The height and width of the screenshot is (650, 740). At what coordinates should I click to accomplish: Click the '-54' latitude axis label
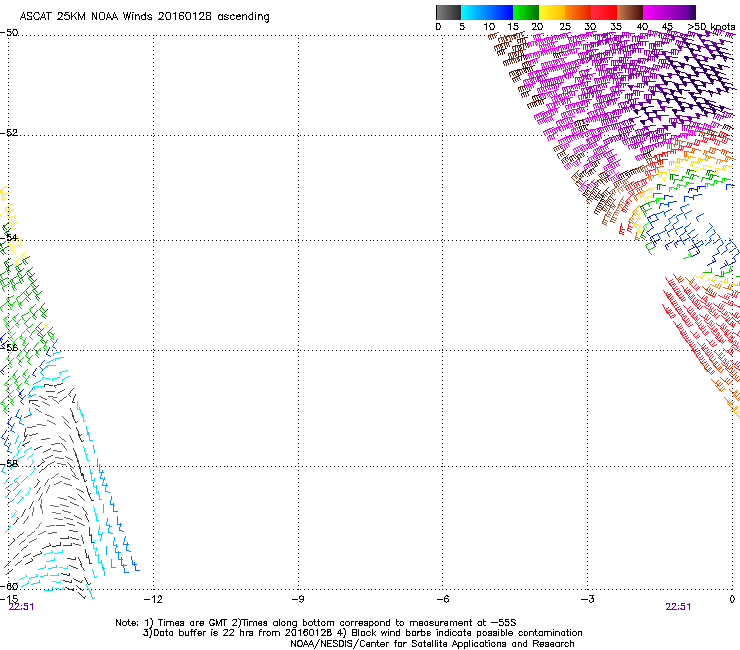coord(9,237)
